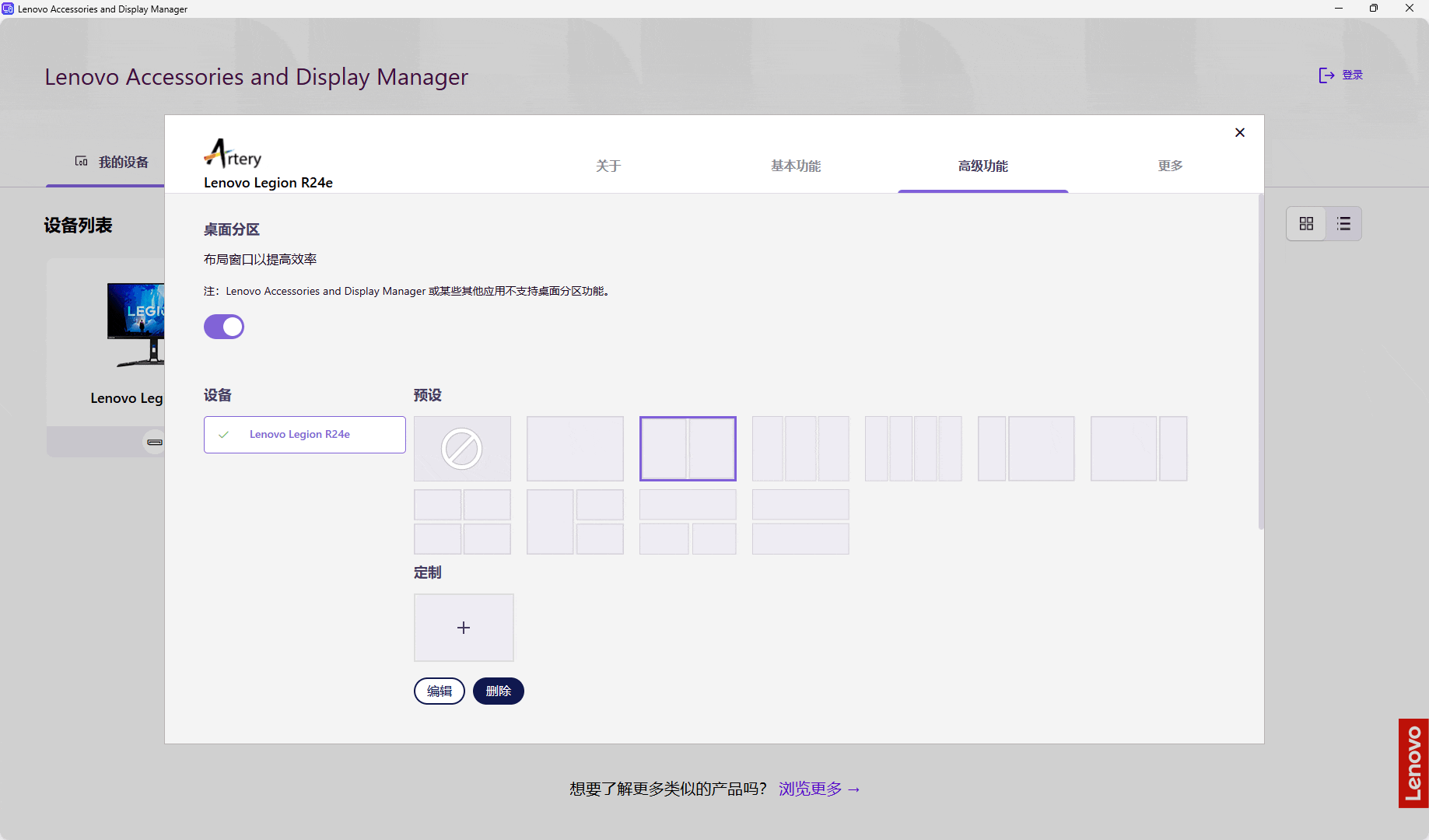1429x840 pixels.
Task: Follow the 浏览更多 link
Action: 819,789
